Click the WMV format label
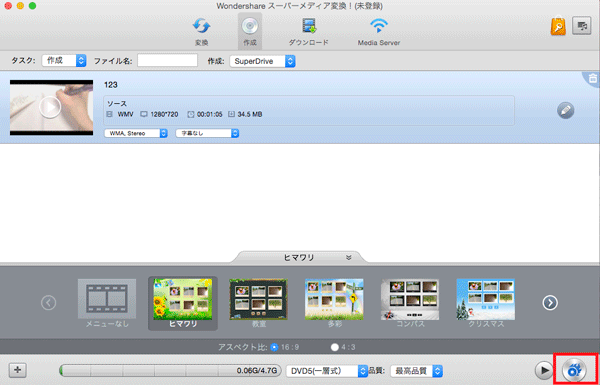This screenshot has height=385, width=600. (126, 114)
